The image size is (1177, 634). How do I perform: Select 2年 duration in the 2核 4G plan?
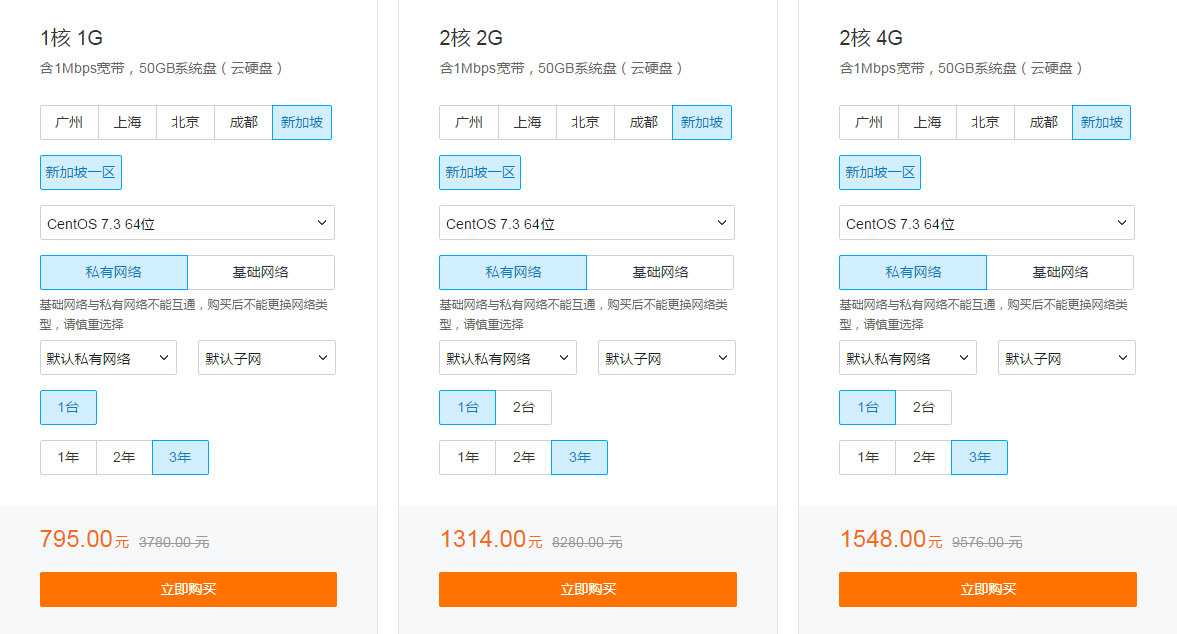click(924, 457)
